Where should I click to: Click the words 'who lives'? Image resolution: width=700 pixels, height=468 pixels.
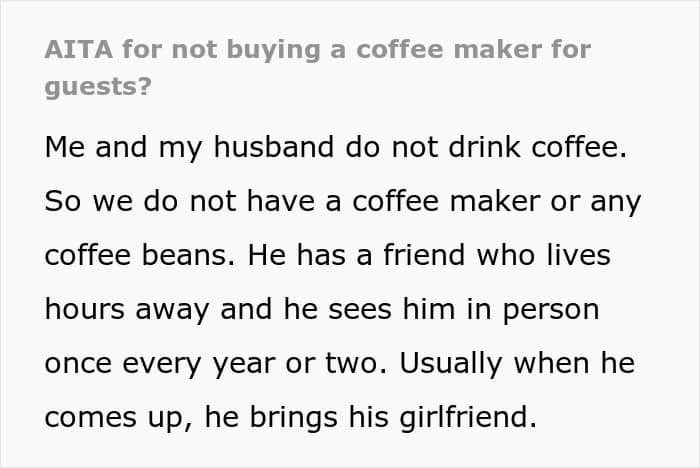tap(543, 255)
